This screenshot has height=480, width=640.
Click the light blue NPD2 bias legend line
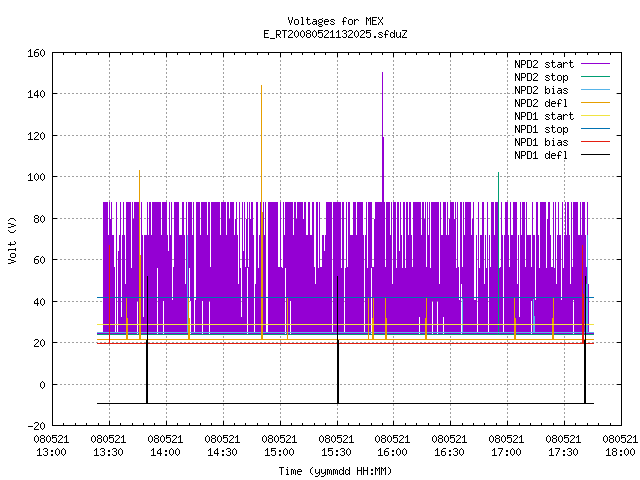click(596, 89)
